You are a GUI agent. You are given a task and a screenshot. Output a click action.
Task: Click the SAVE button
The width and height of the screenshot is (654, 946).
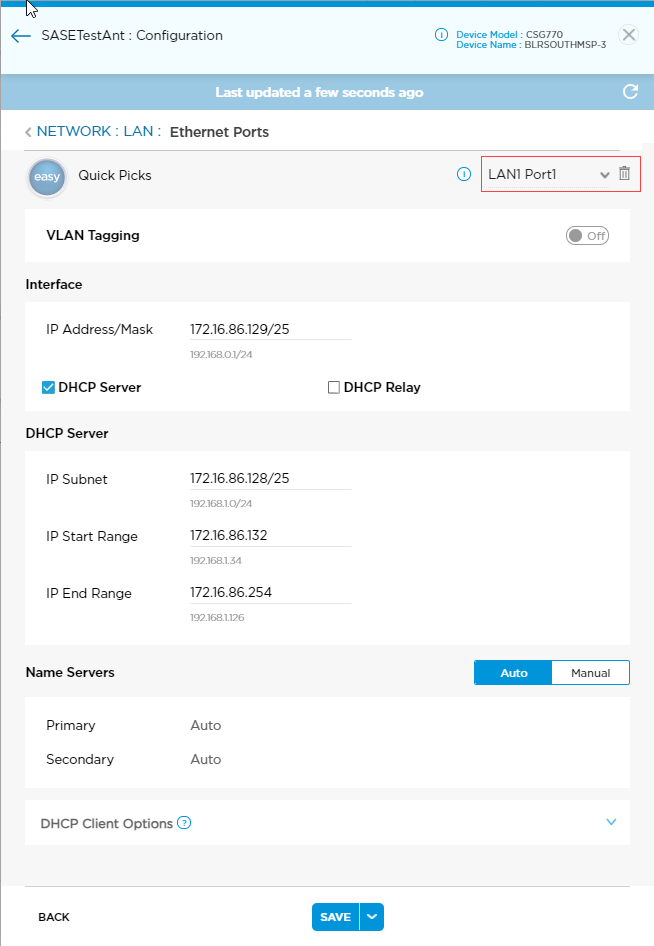[336, 917]
